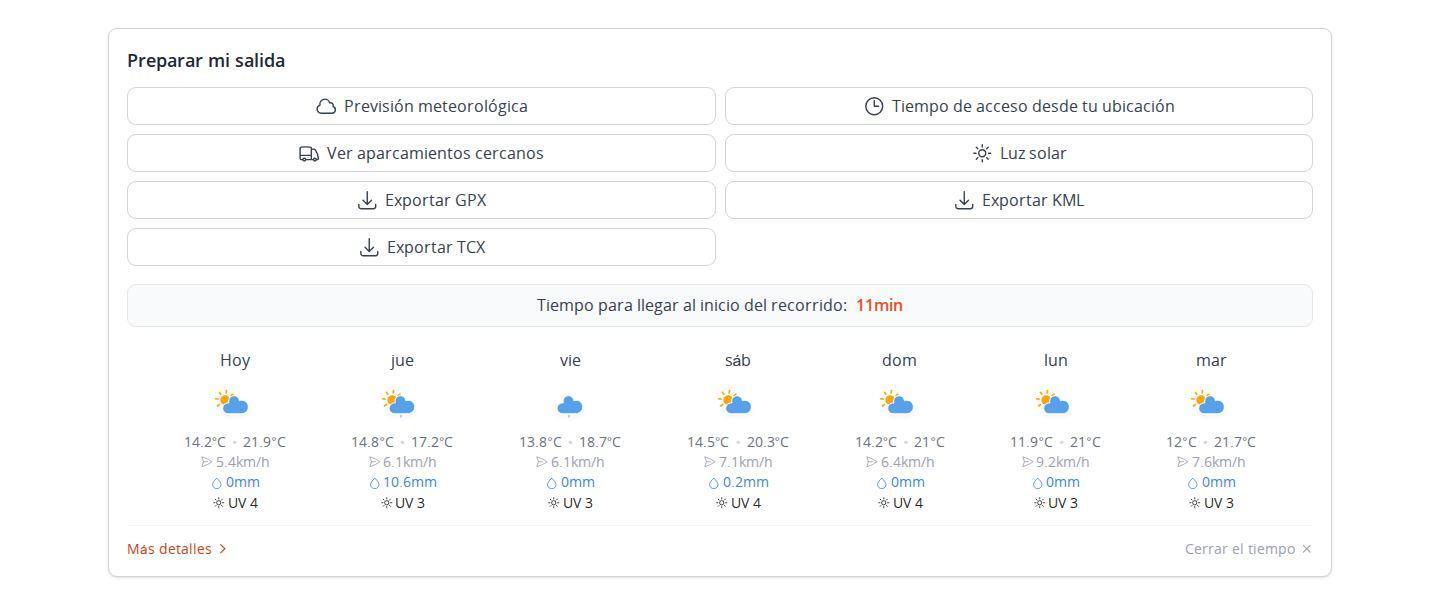Show Luz solar information
Viewport: 1440px width, 604px height.
coord(1018,153)
